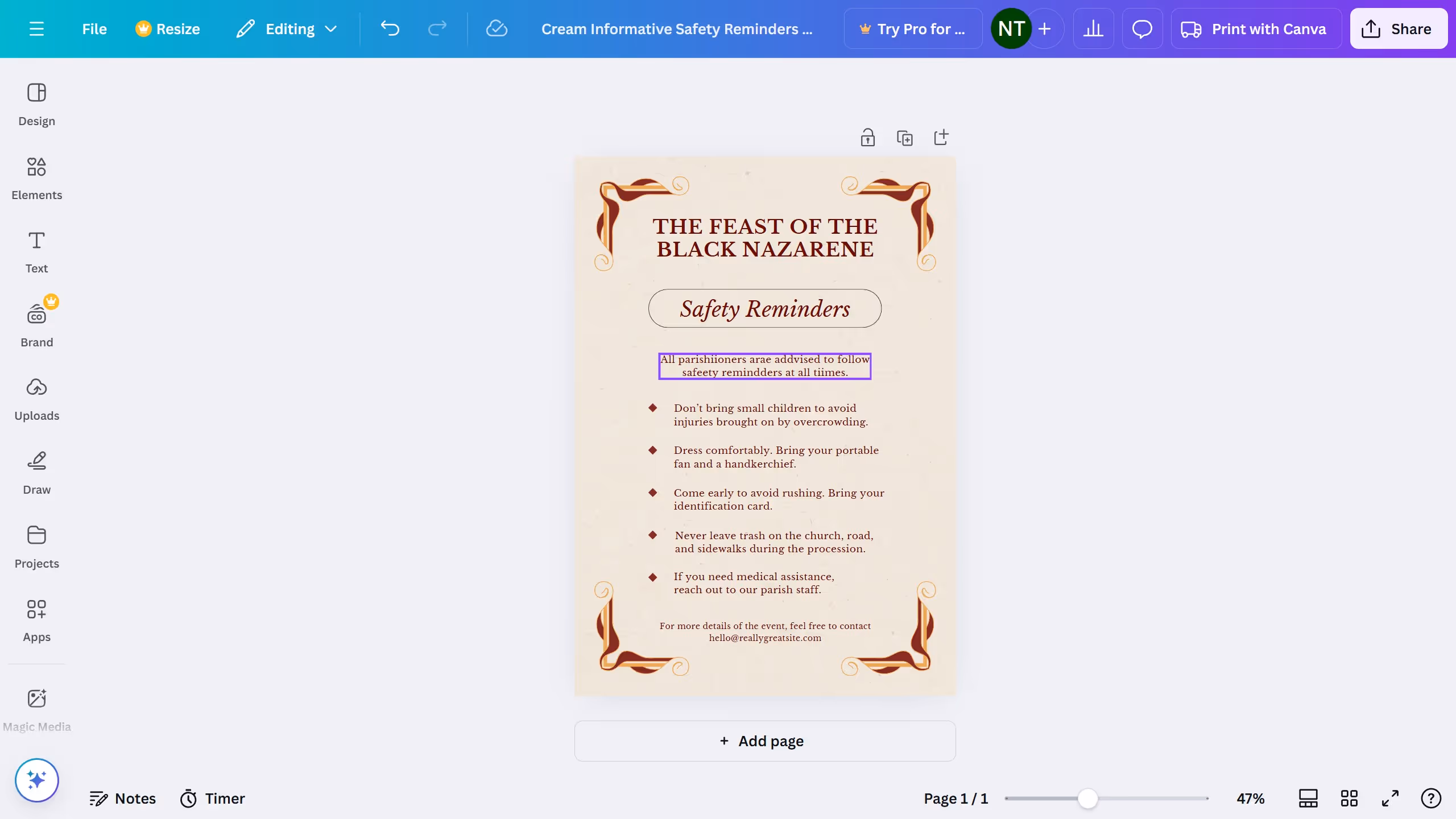
Task: Open the comments panel
Action: click(x=1141, y=28)
